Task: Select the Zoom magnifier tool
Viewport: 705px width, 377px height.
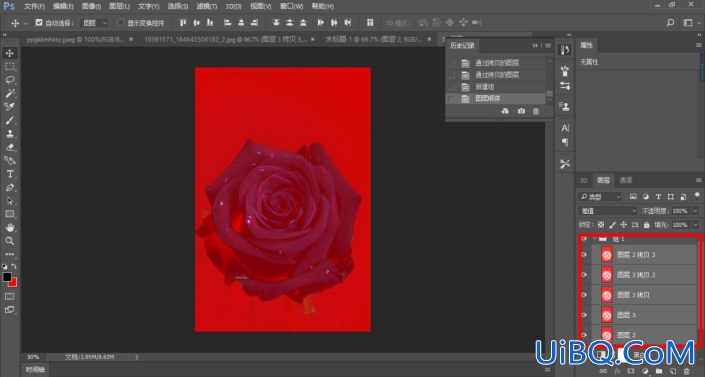Action: pos(9,241)
